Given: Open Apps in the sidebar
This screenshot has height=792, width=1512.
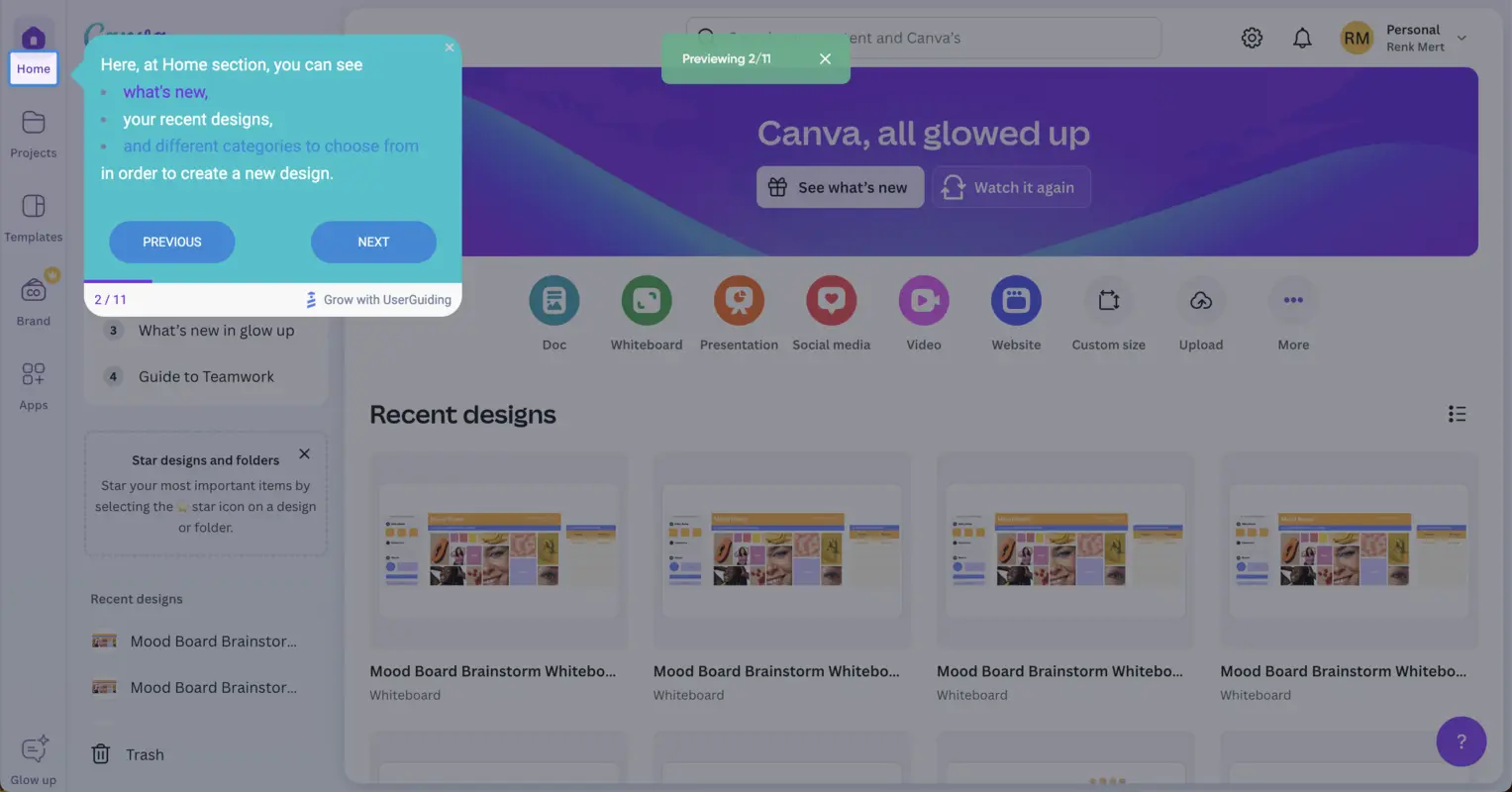Looking at the screenshot, I should (x=33, y=387).
